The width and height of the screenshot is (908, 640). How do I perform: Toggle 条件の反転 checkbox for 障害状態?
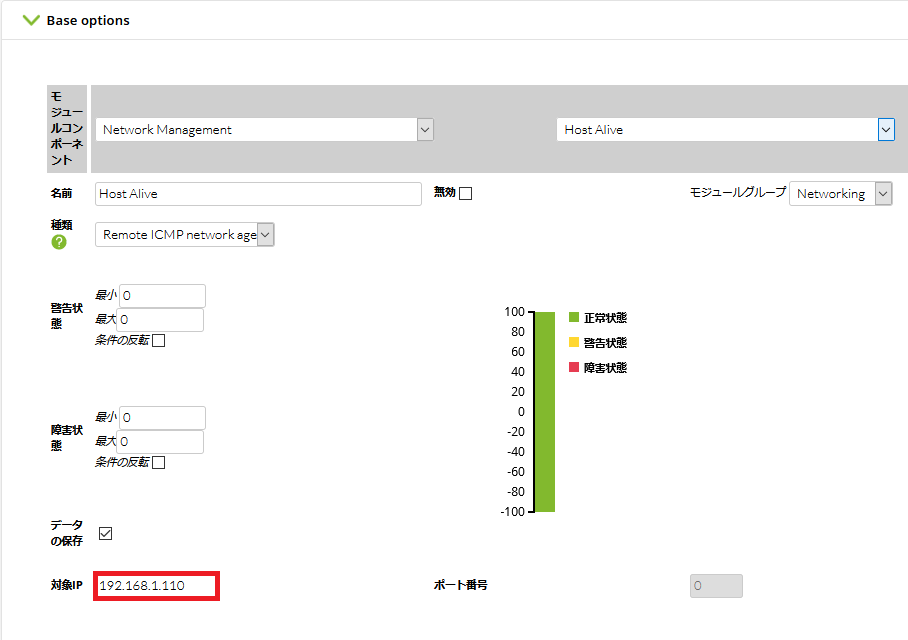click(159, 462)
